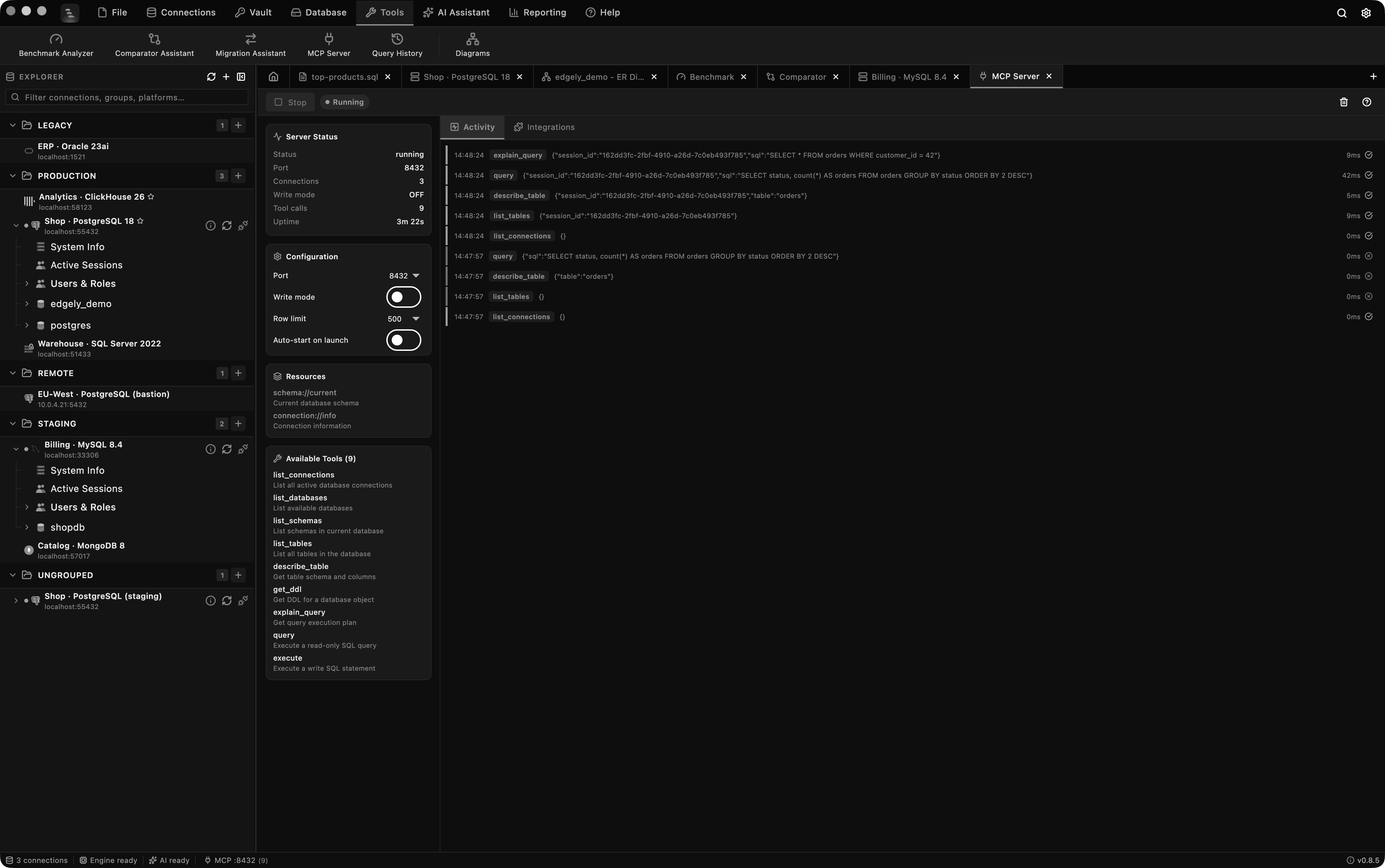Refresh the Explorer connections list
The image size is (1385, 868).
point(211,77)
